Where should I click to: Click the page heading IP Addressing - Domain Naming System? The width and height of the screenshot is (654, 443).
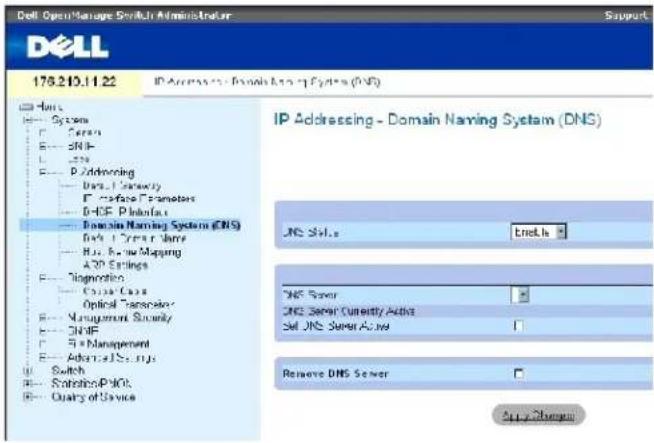pyautogui.click(x=438, y=120)
